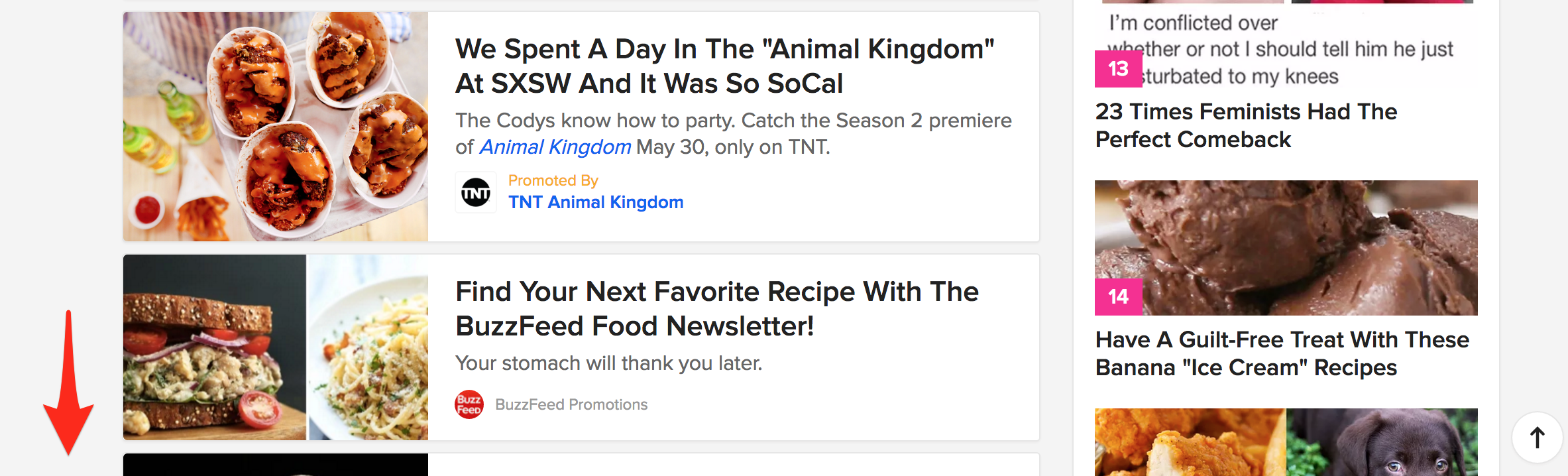Click the pasta dish thumbnail
Image resolution: width=1568 pixels, height=476 pixels.
(x=368, y=347)
